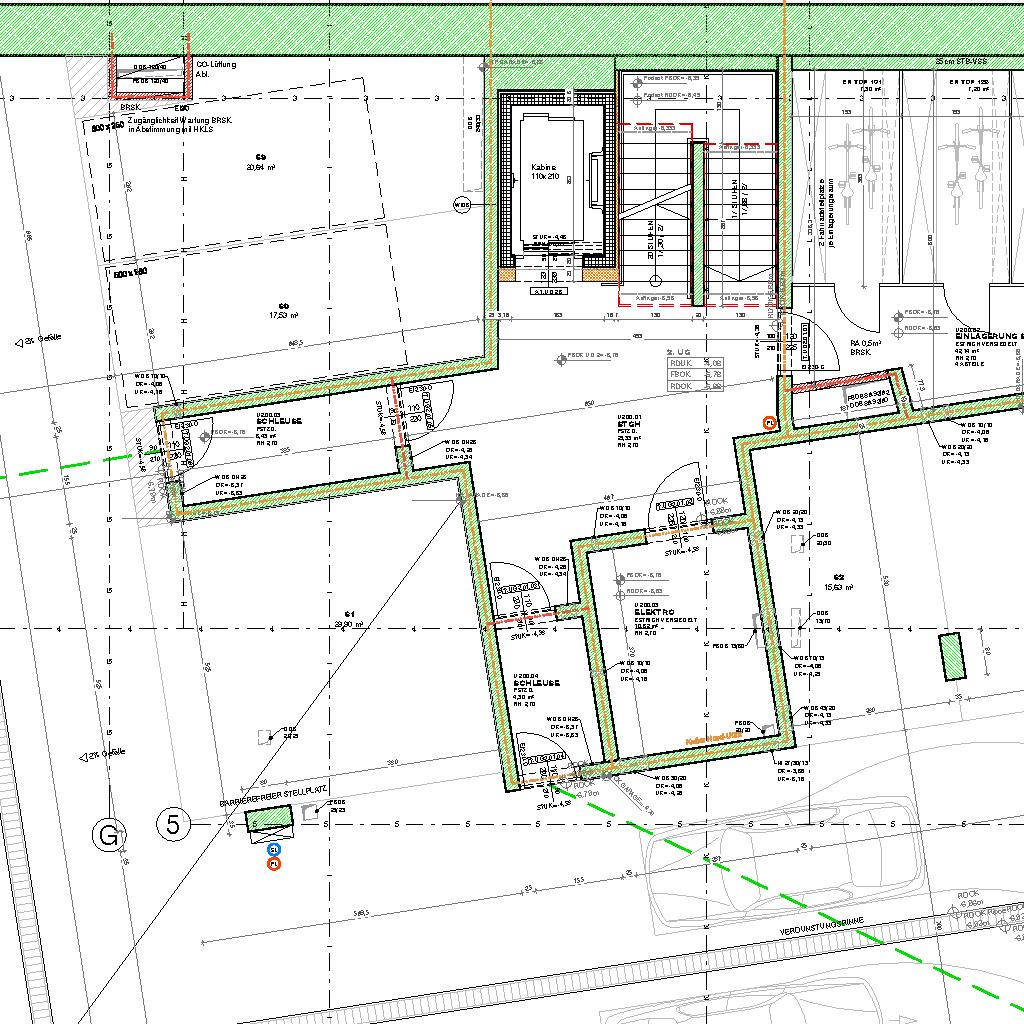Select the WDS circle tag left of the elevator
The height and width of the screenshot is (1024, 1024).
pos(462,205)
